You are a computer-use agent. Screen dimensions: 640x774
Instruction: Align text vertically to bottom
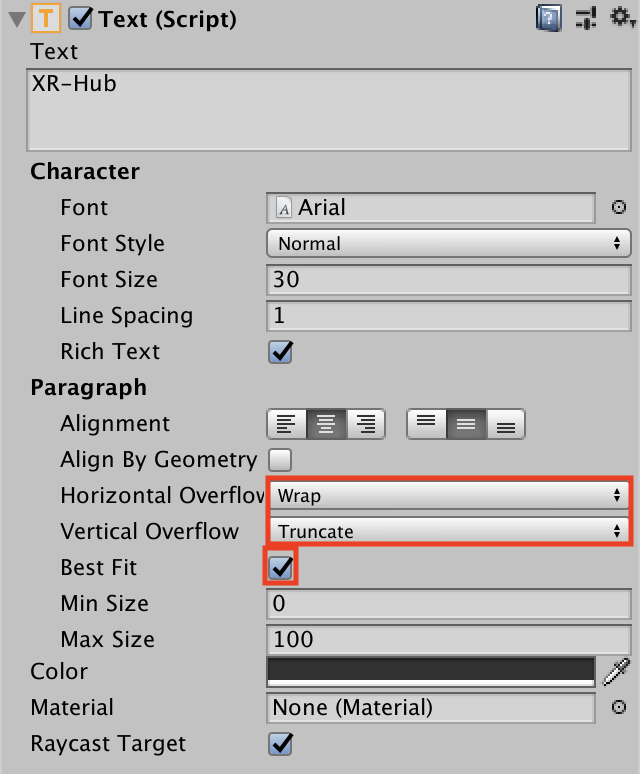pos(505,424)
